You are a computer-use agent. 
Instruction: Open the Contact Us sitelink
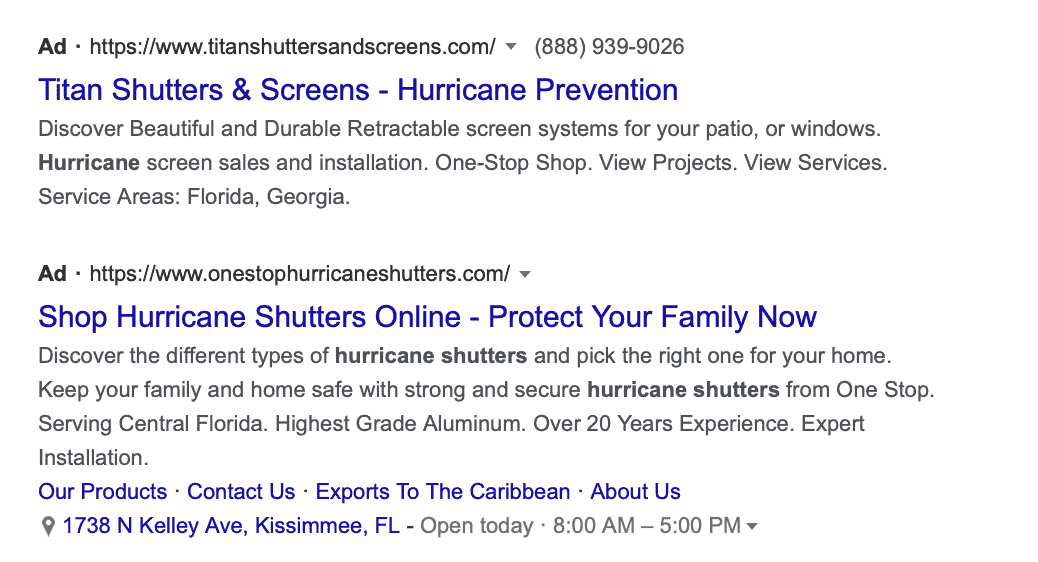click(x=241, y=492)
